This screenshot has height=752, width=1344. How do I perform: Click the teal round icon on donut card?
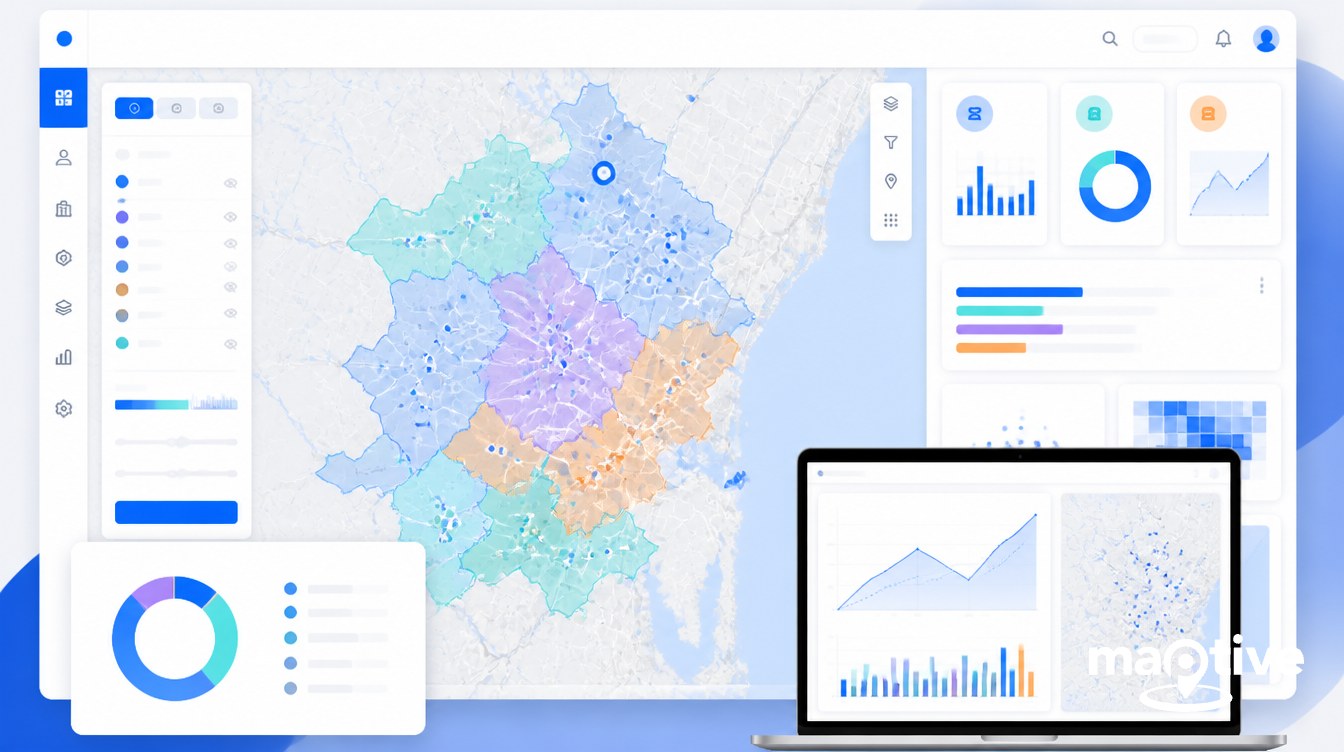pos(1094,114)
